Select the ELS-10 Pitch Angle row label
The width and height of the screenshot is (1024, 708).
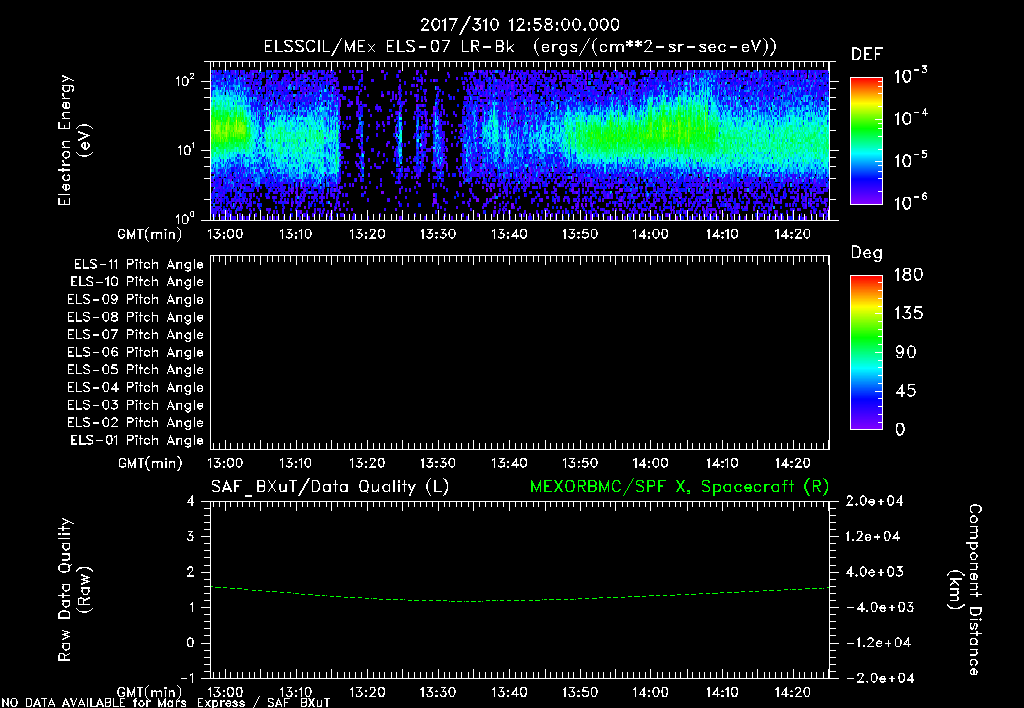click(x=137, y=282)
